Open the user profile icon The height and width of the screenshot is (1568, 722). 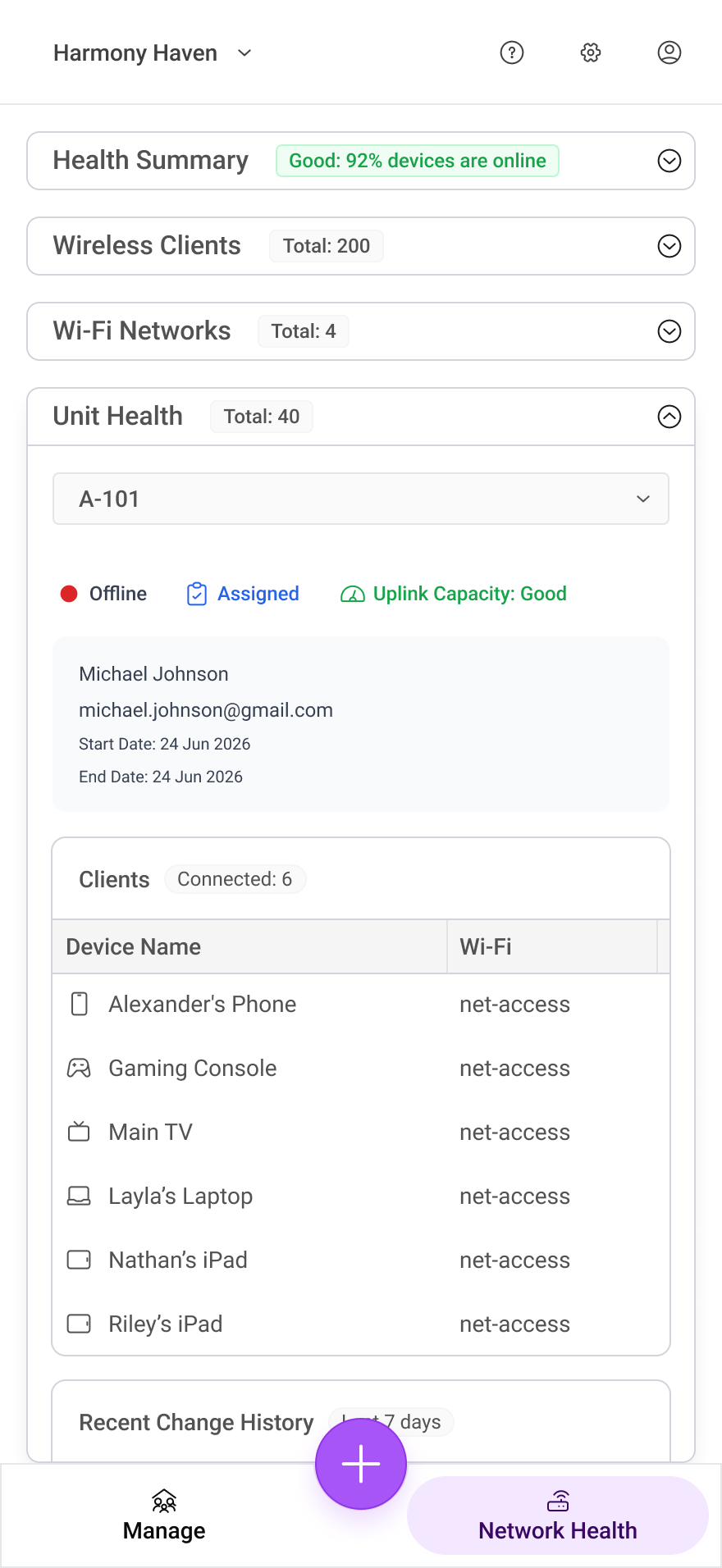669,52
